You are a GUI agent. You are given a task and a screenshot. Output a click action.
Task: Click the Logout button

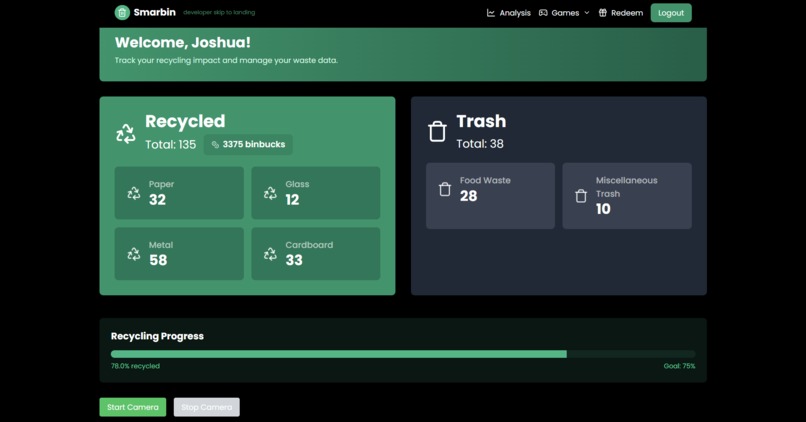671,13
